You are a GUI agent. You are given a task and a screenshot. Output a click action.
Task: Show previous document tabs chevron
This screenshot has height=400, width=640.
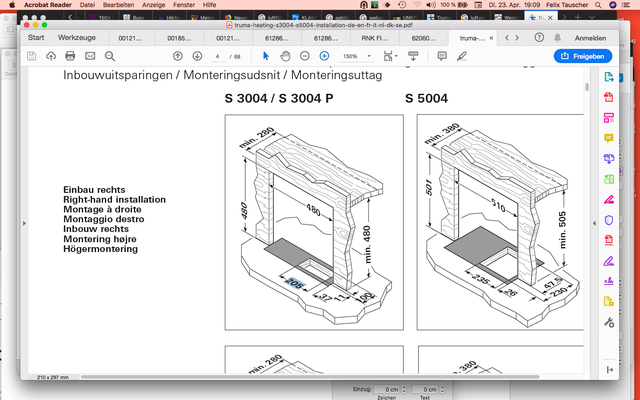507,38
